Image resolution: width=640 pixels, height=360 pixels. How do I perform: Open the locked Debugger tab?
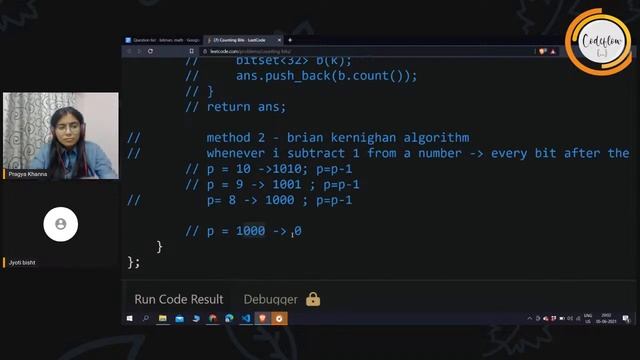click(271, 299)
